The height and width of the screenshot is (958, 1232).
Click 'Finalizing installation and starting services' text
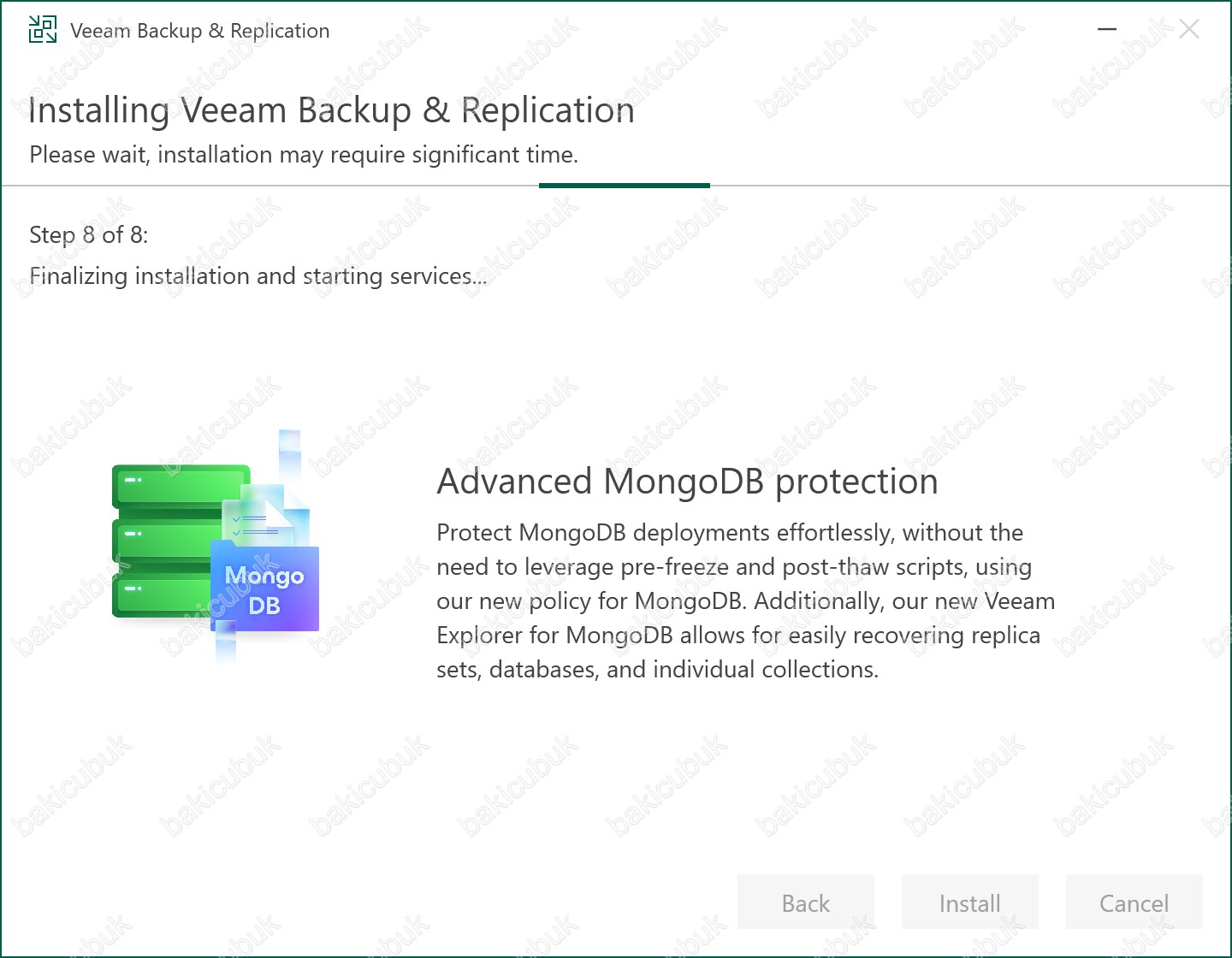tap(258, 276)
